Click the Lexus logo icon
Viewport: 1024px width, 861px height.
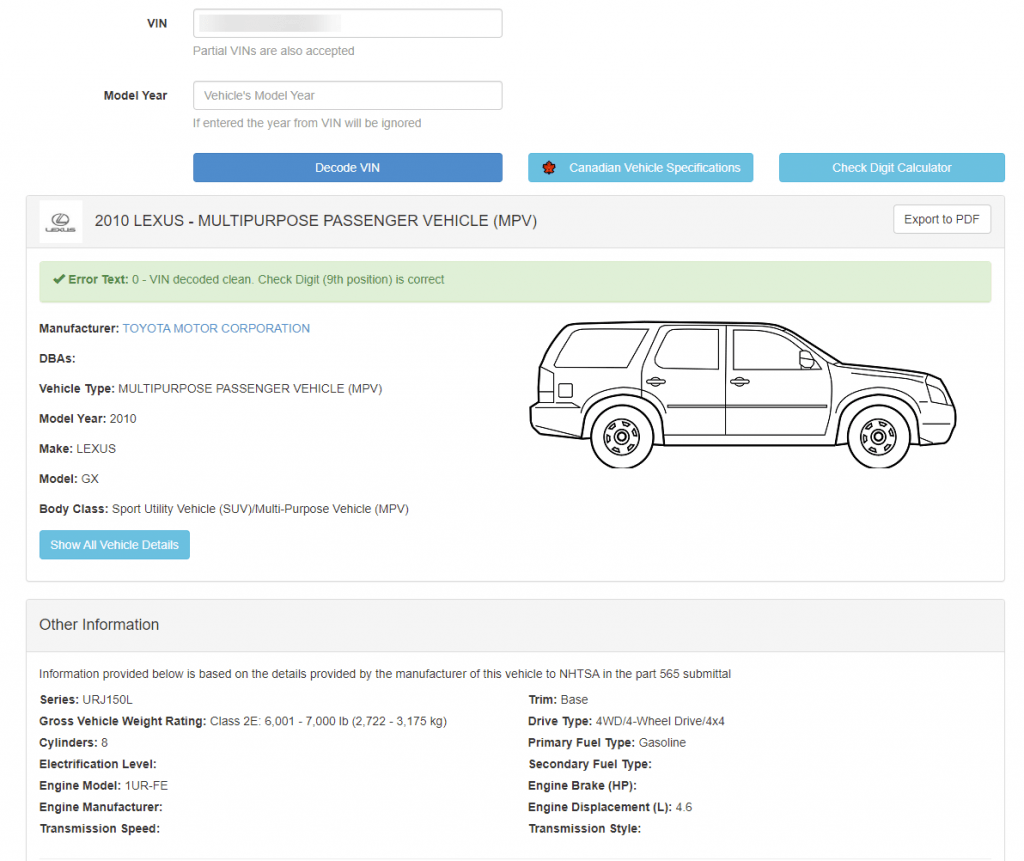tap(61, 222)
